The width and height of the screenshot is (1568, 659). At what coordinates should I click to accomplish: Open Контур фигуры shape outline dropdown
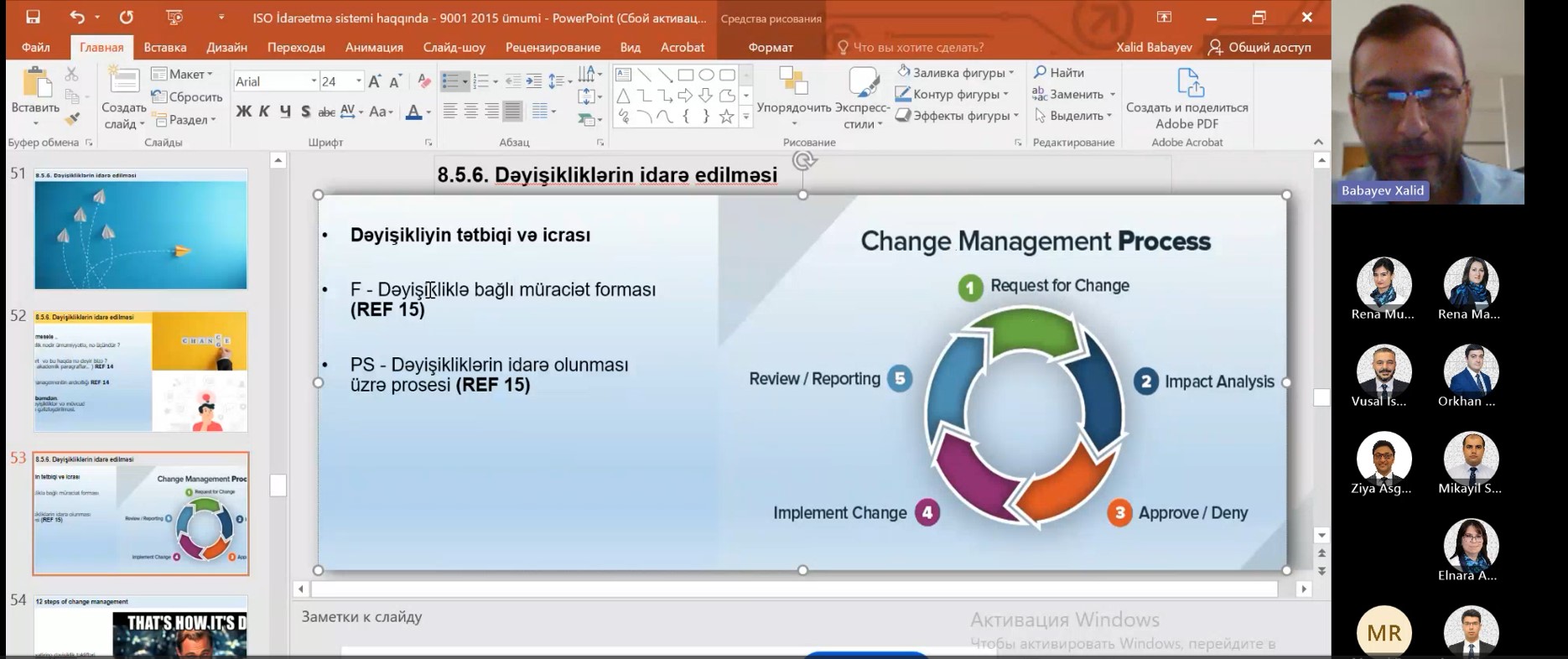point(952,94)
